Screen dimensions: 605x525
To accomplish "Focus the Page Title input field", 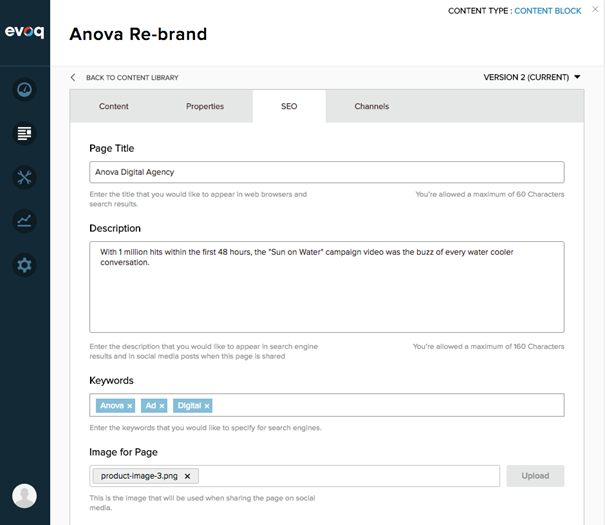I will pos(327,172).
